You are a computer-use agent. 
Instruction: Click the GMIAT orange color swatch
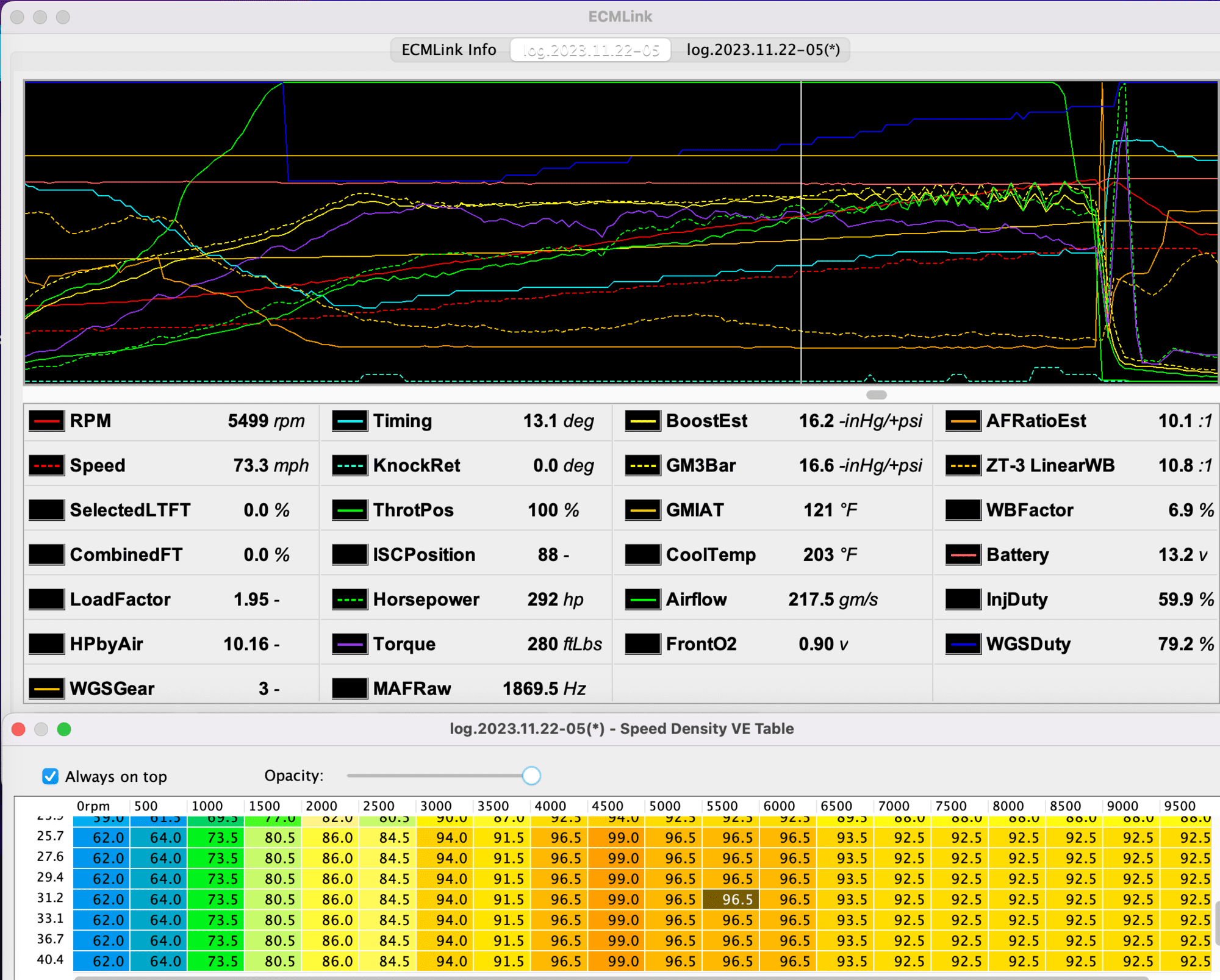pos(643,510)
